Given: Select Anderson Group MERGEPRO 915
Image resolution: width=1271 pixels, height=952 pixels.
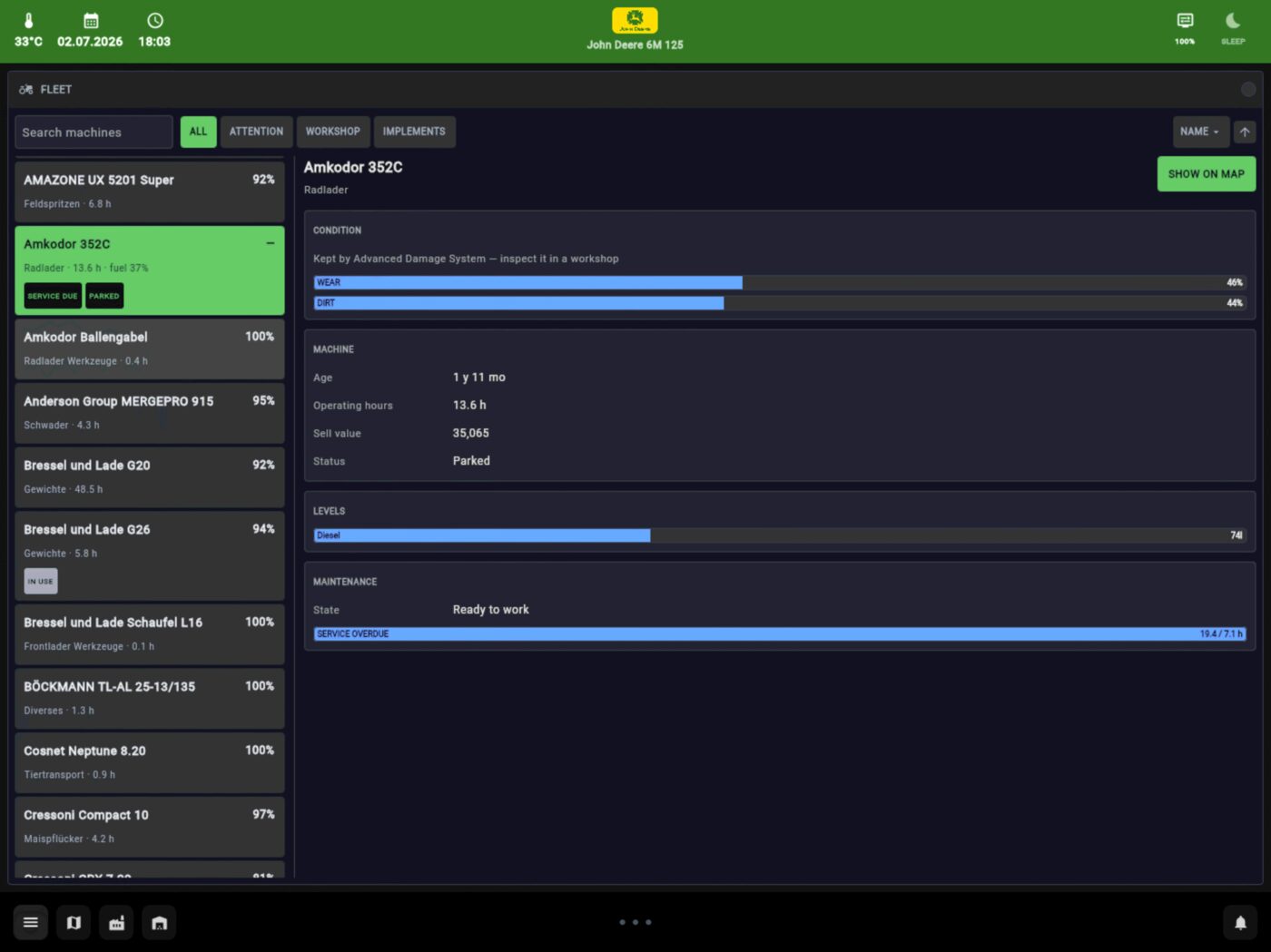Looking at the screenshot, I should [150, 413].
